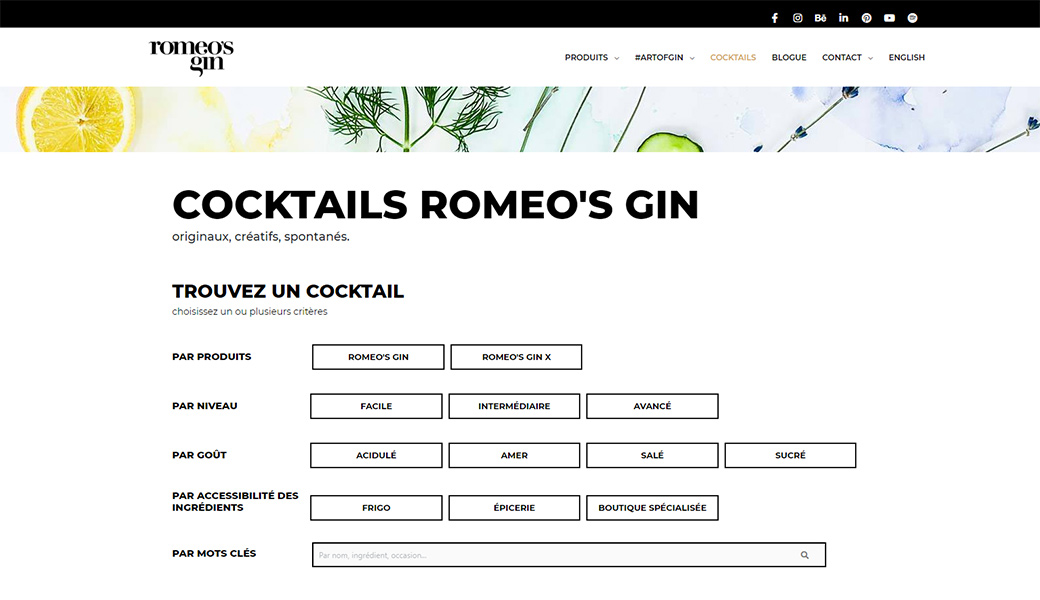
Task: Toggle the Amer taste filter
Action: (514, 455)
